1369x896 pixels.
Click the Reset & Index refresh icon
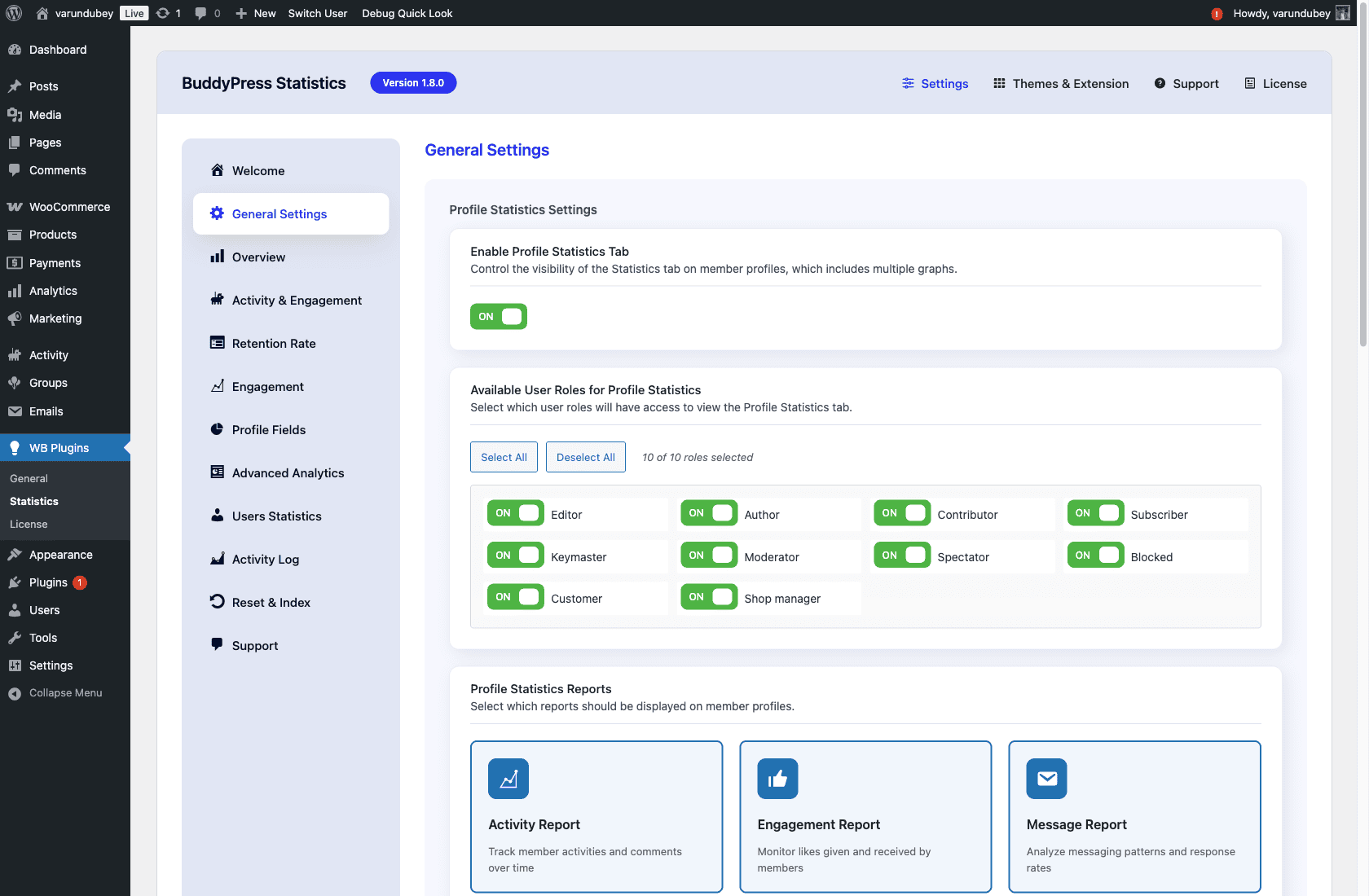tap(217, 602)
